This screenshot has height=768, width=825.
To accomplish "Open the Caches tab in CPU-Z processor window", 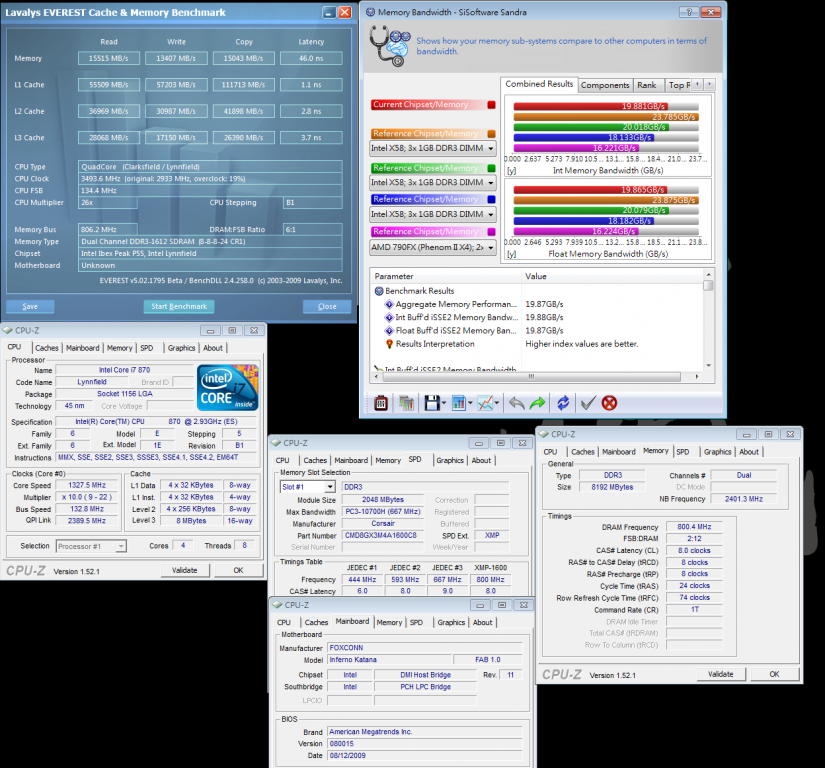I will tap(48, 348).
